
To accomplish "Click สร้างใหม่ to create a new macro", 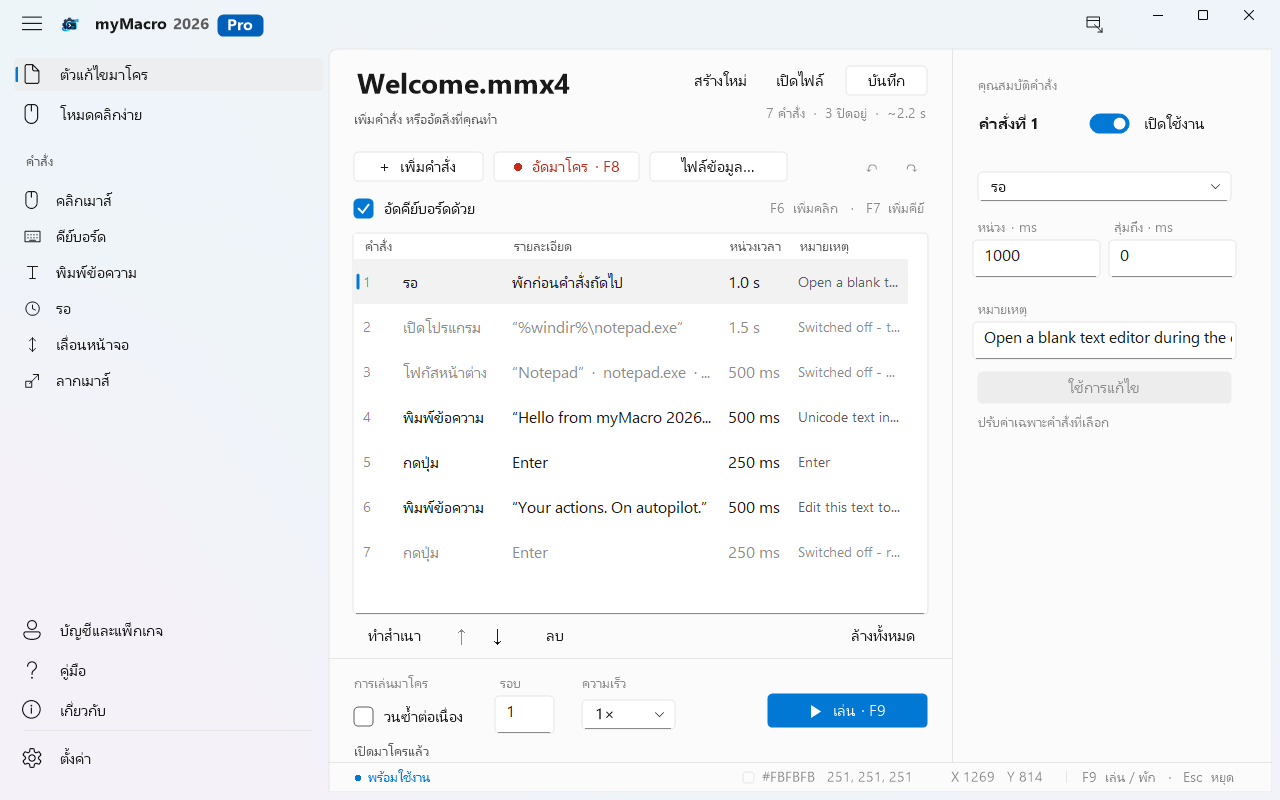I will coord(720,81).
